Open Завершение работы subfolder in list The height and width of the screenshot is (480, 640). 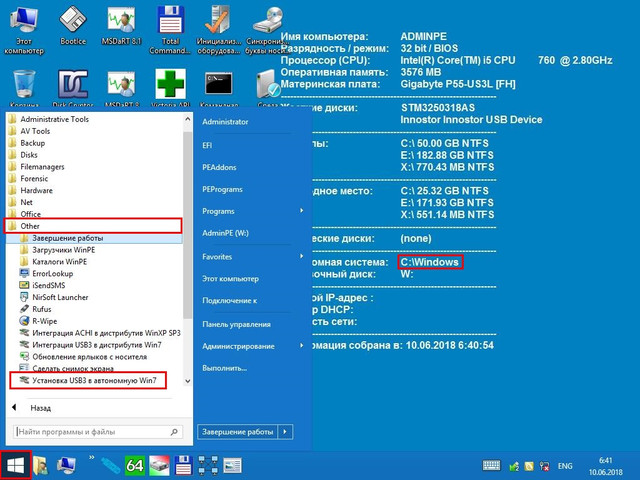pos(95,238)
